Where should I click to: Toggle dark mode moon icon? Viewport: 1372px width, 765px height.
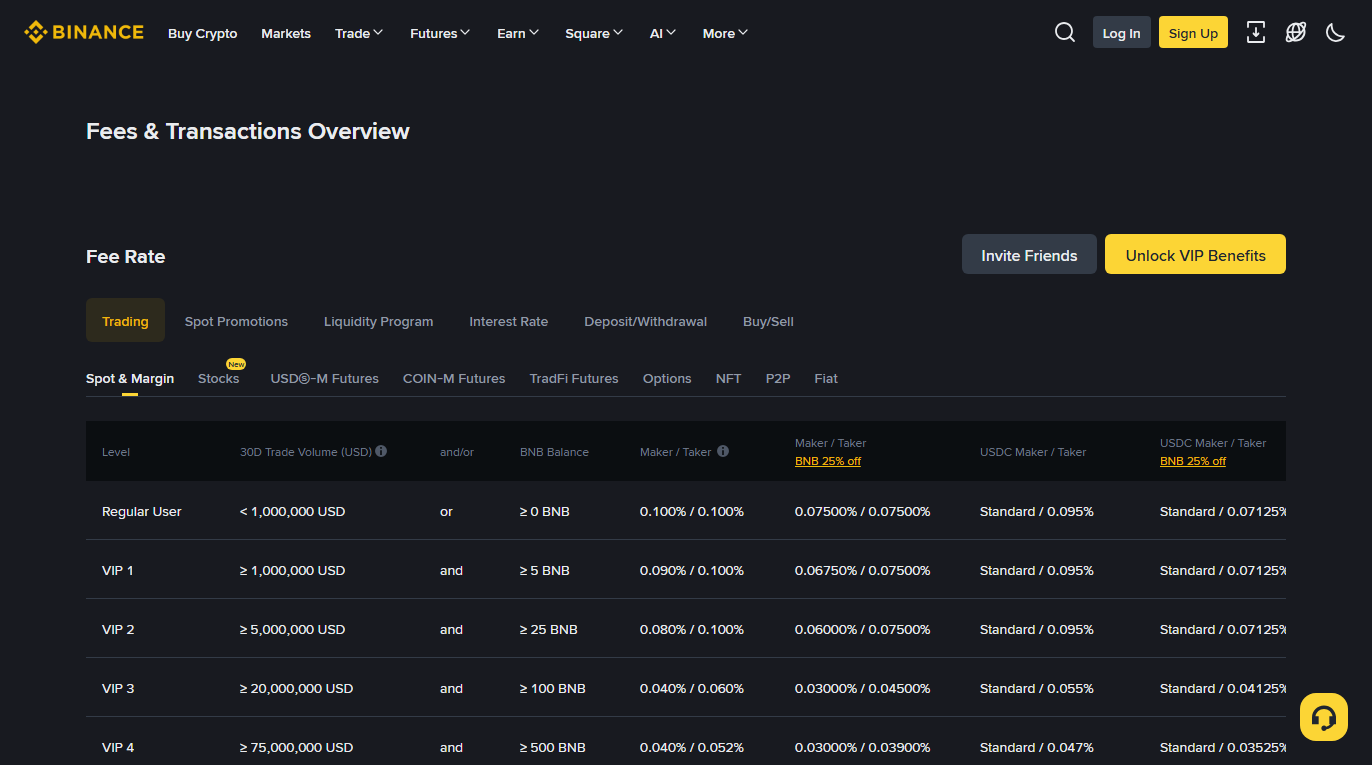tap(1336, 32)
